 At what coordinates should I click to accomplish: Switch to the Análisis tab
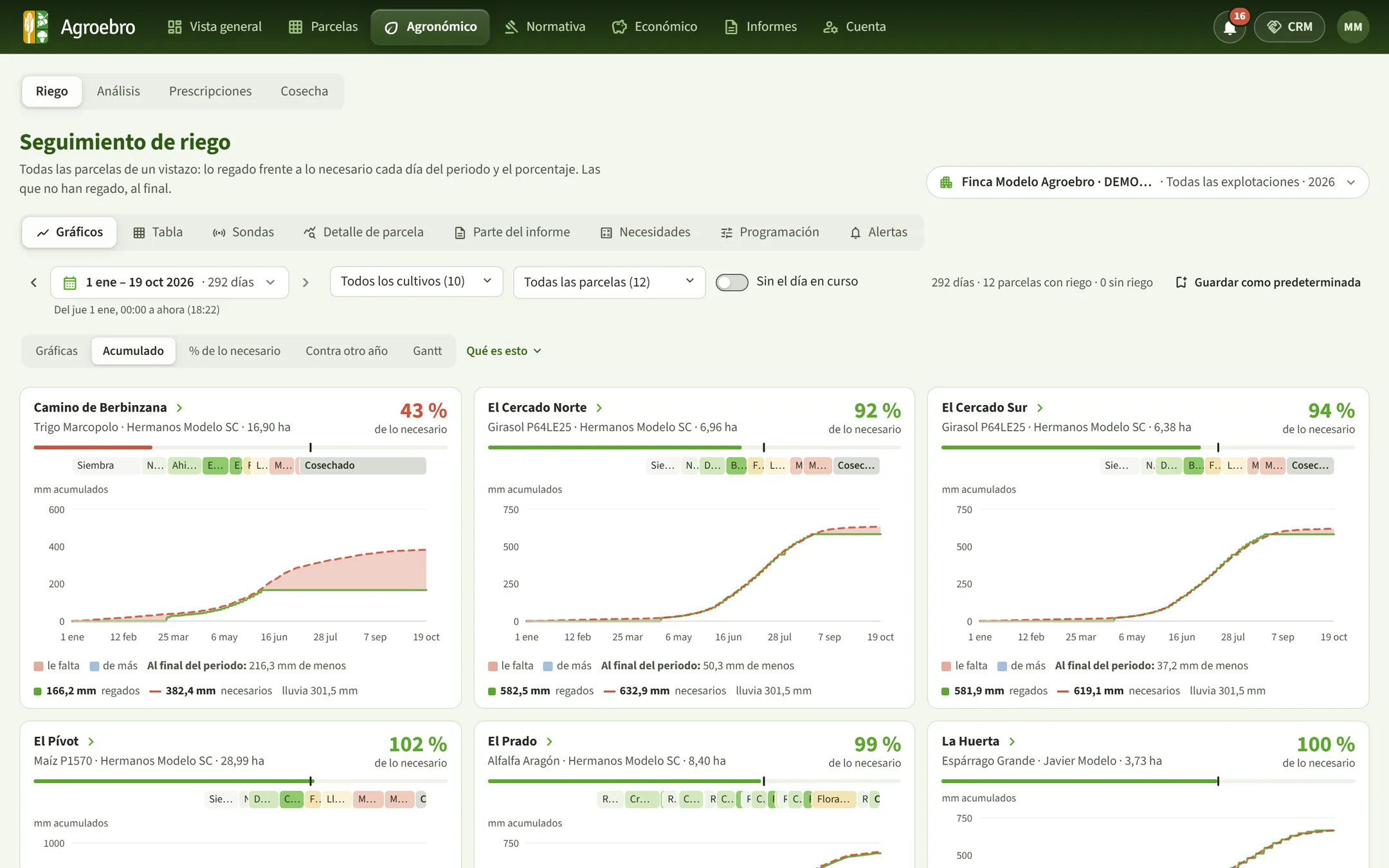click(118, 91)
